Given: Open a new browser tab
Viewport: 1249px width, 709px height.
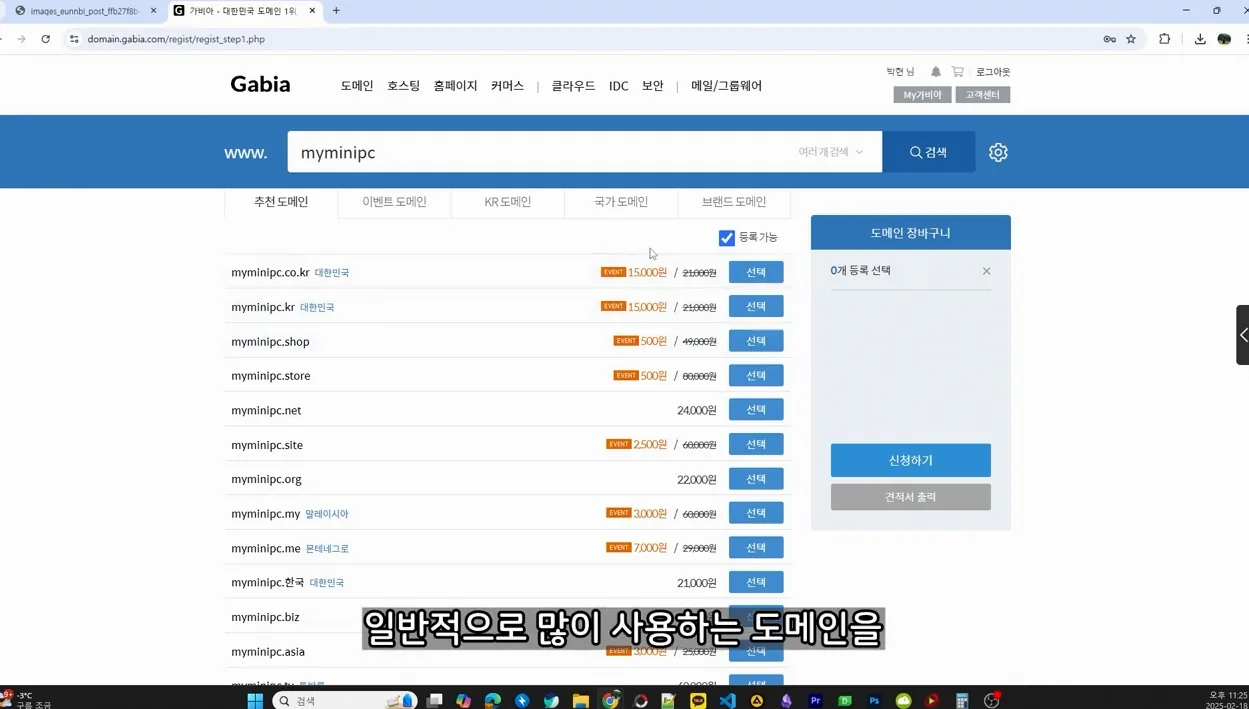Looking at the screenshot, I should [336, 11].
